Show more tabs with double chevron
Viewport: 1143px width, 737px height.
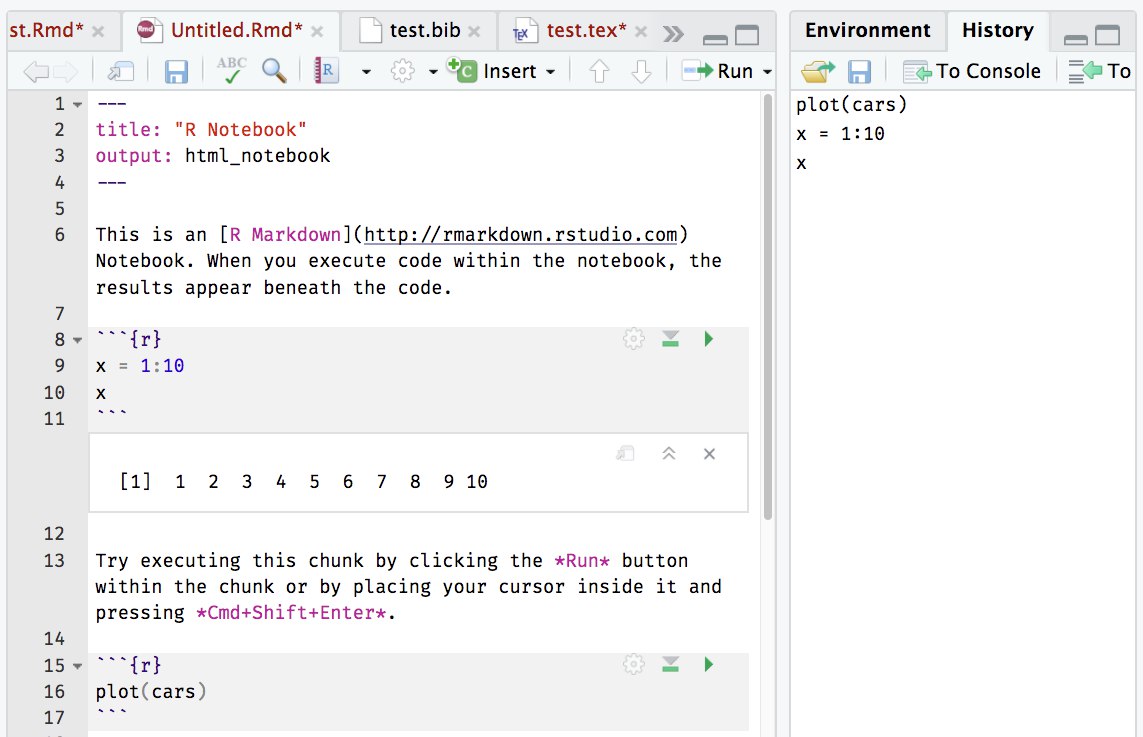674,34
